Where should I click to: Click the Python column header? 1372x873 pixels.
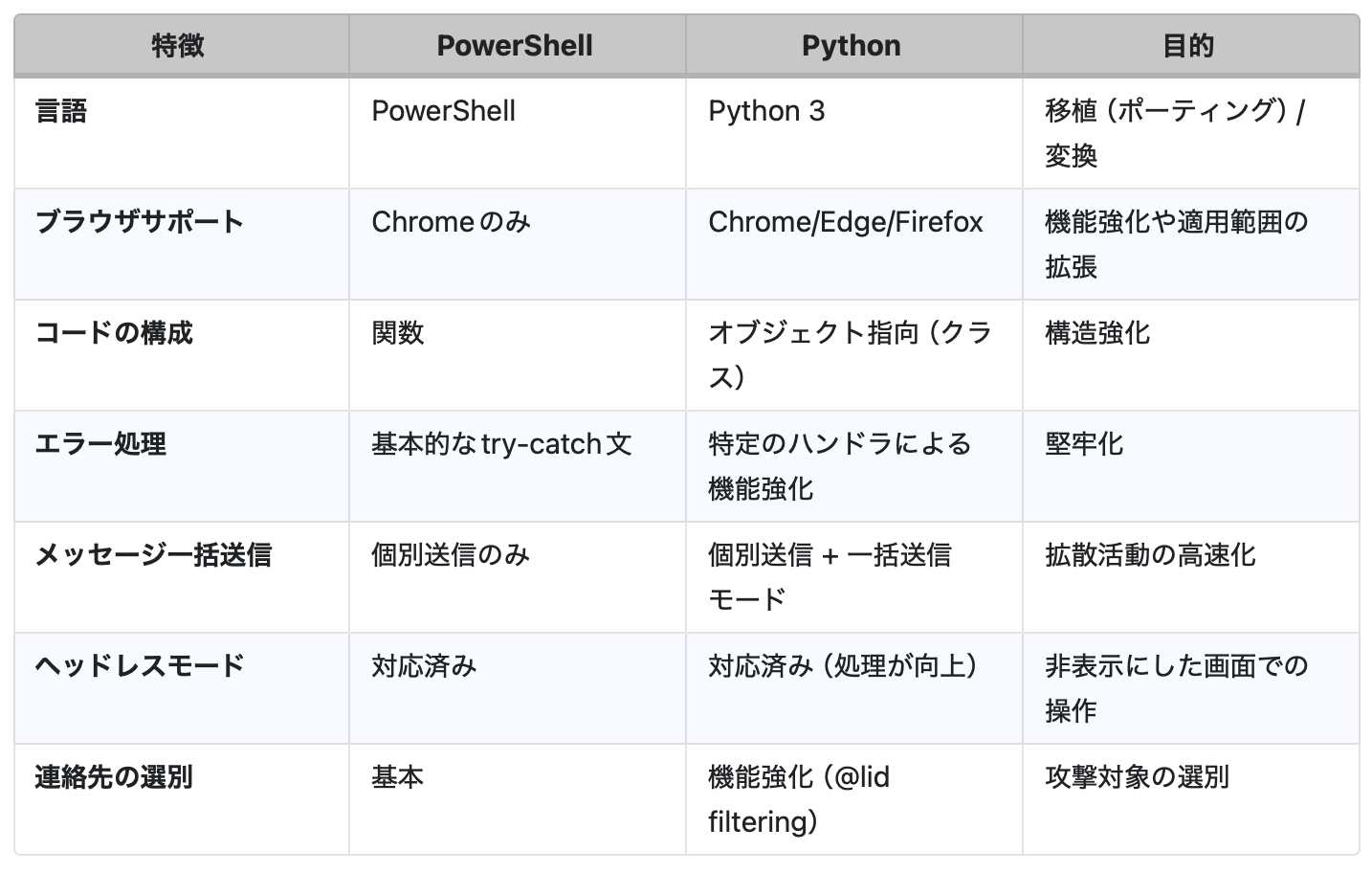(x=851, y=46)
